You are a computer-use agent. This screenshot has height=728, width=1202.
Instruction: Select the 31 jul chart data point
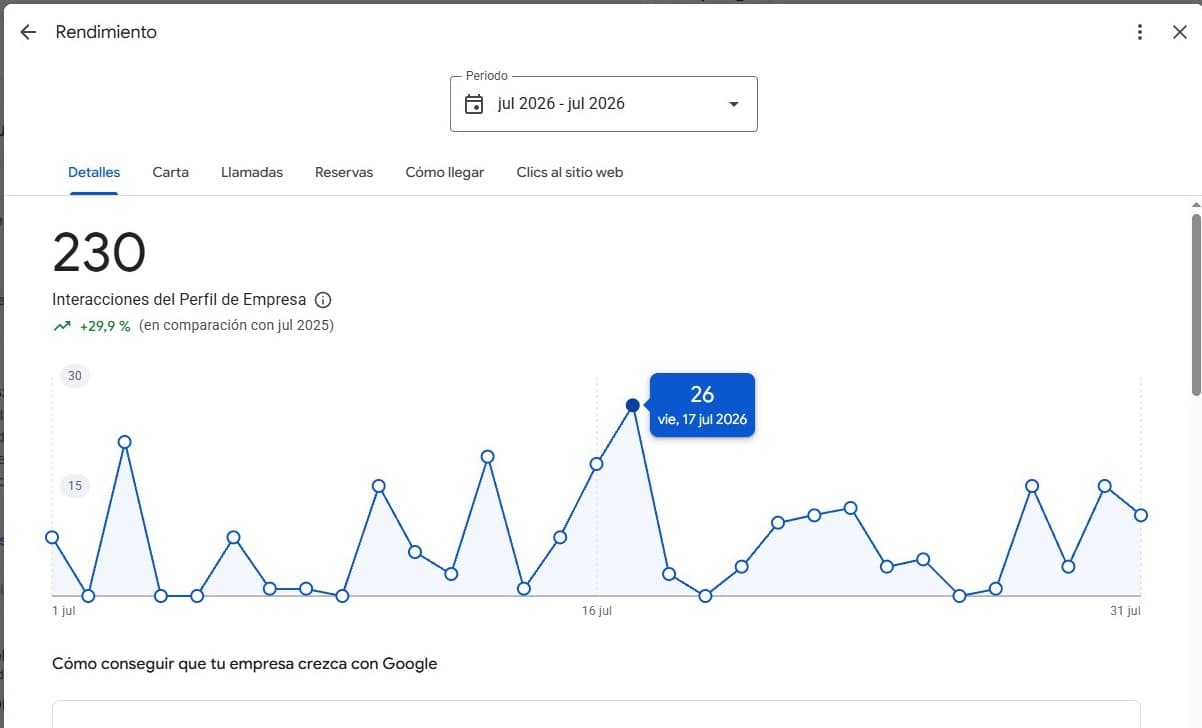tap(1140, 515)
